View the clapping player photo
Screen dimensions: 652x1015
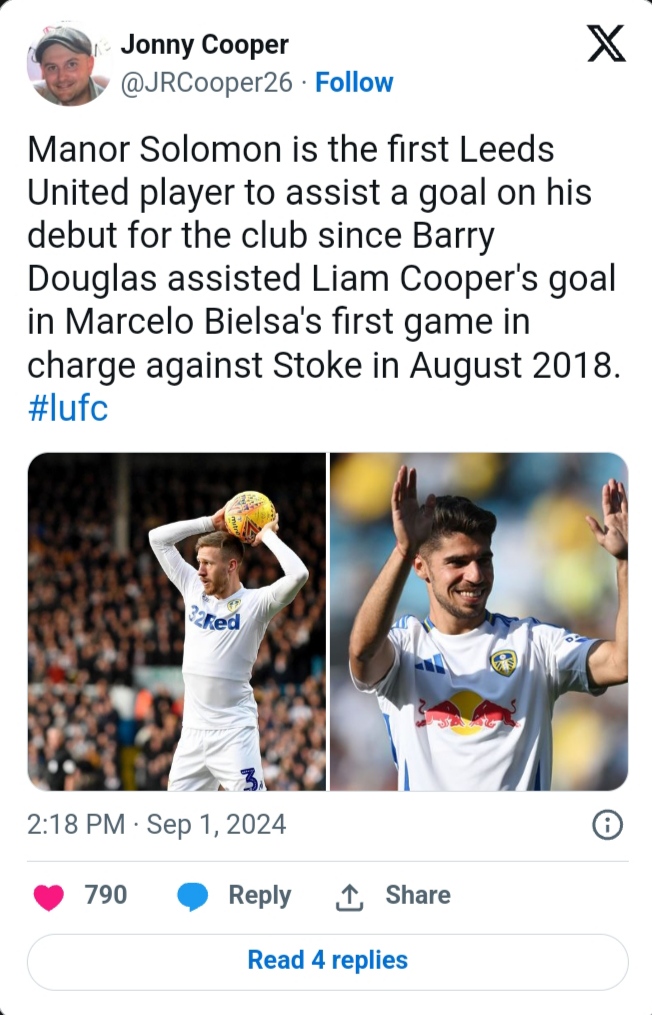coord(479,621)
